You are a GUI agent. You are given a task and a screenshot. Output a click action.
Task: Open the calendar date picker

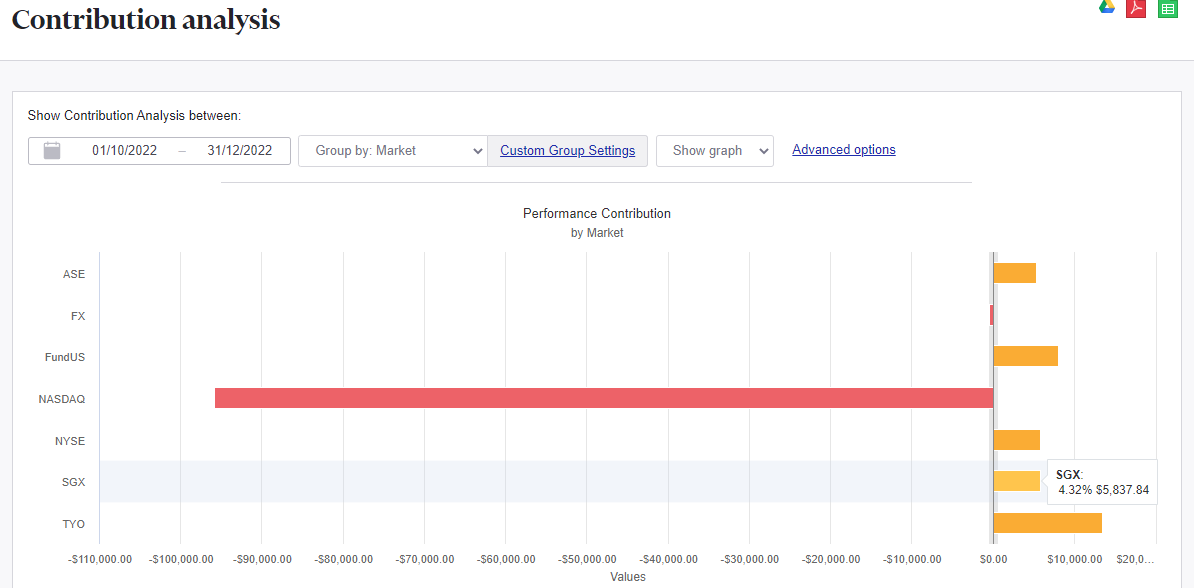52,150
